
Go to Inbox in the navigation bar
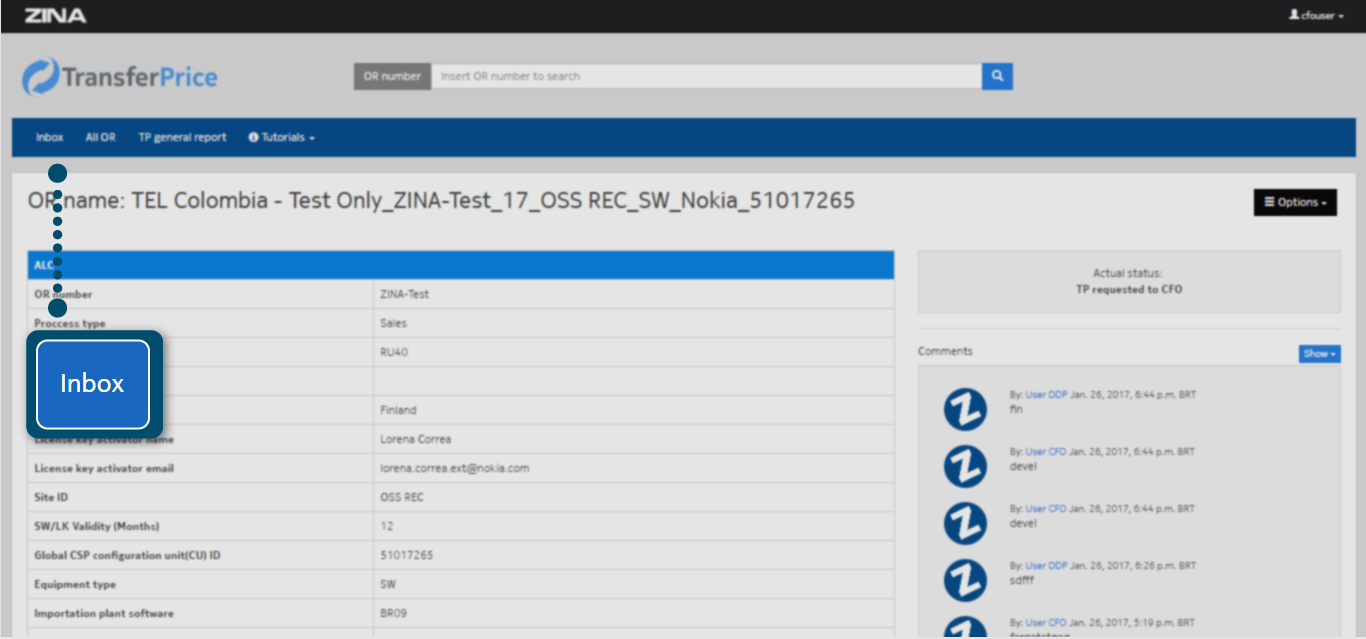[49, 138]
